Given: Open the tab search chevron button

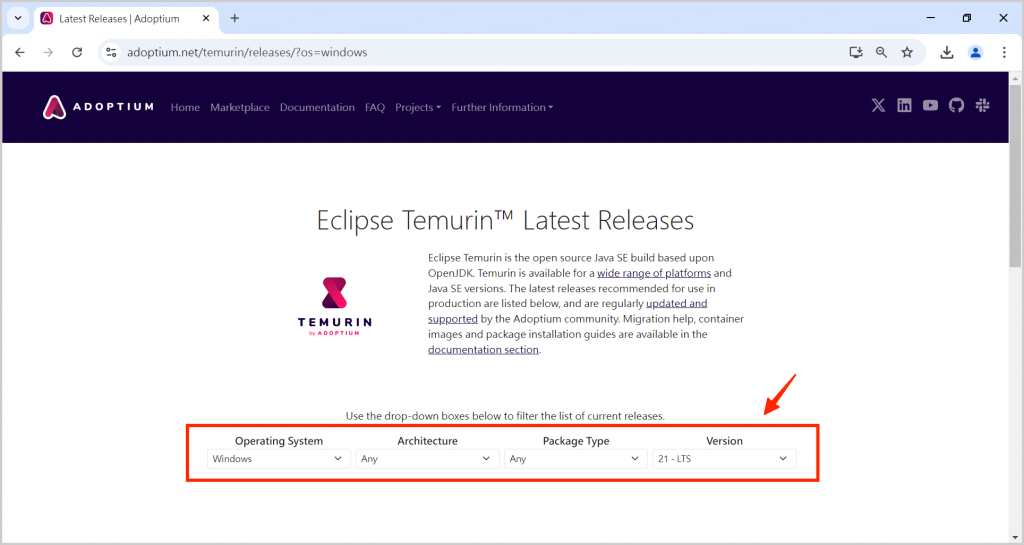Looking at the screenshot, I should (x=18, y=18).
